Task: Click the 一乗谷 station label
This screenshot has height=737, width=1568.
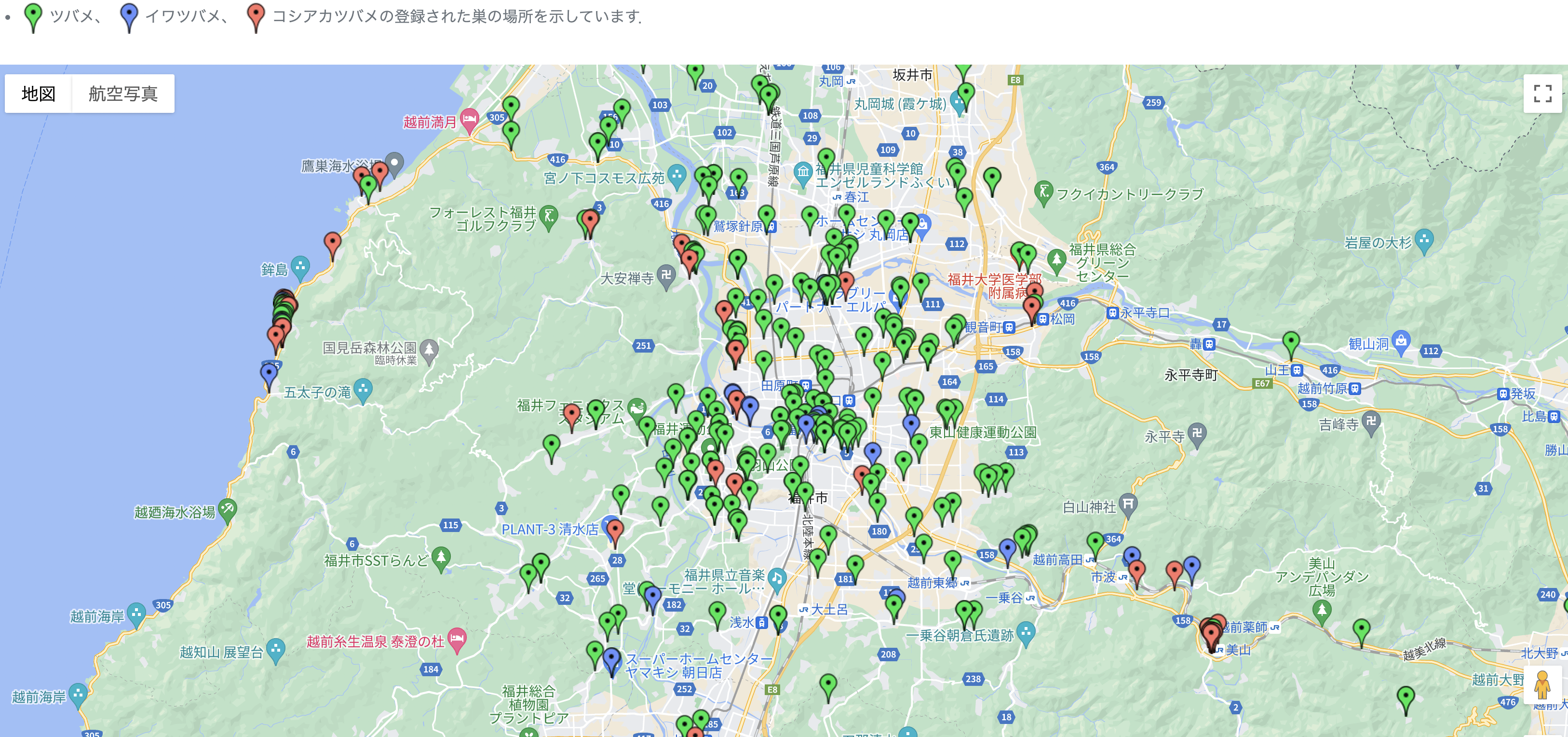Action: (x=1004, y=598)
